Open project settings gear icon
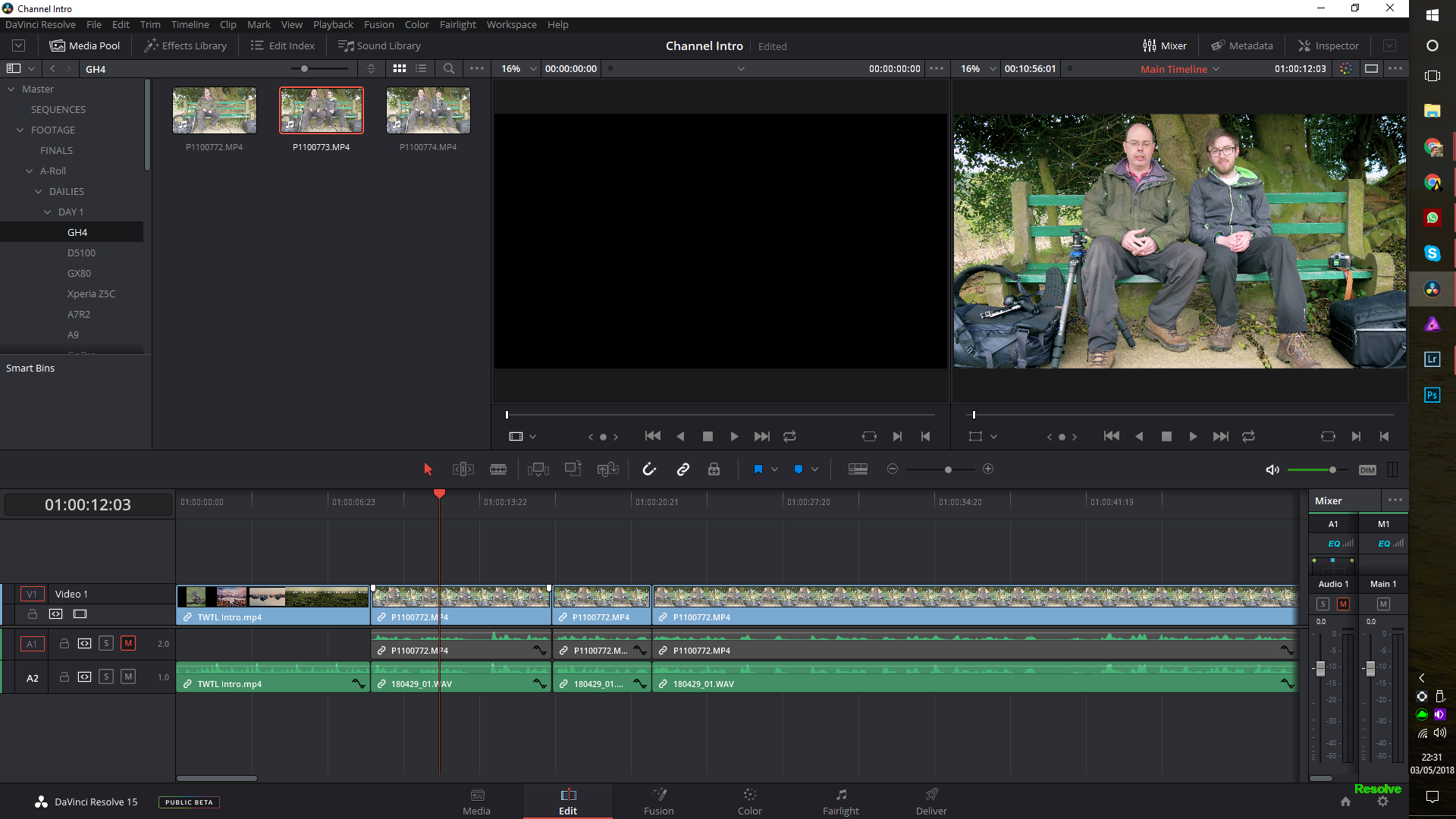This screenshot has height=819, width=1456. [x=1382, y=802]
